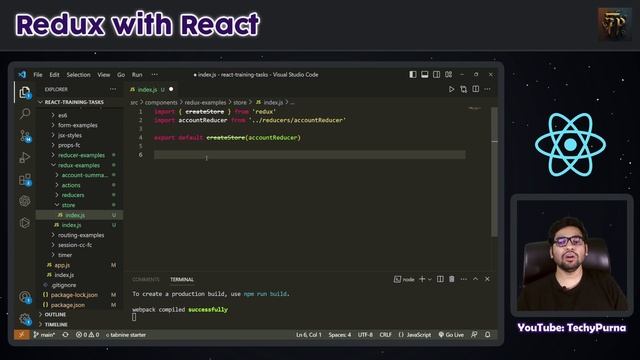Viewport: 640px width, 360px height.
Task: Open the File menu
Action: (x=38, y=75)
